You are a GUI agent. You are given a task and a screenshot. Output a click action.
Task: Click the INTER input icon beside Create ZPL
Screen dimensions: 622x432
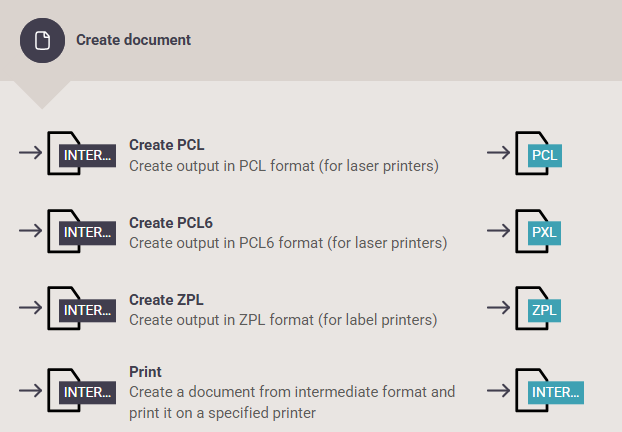click(x=82, y=308)
